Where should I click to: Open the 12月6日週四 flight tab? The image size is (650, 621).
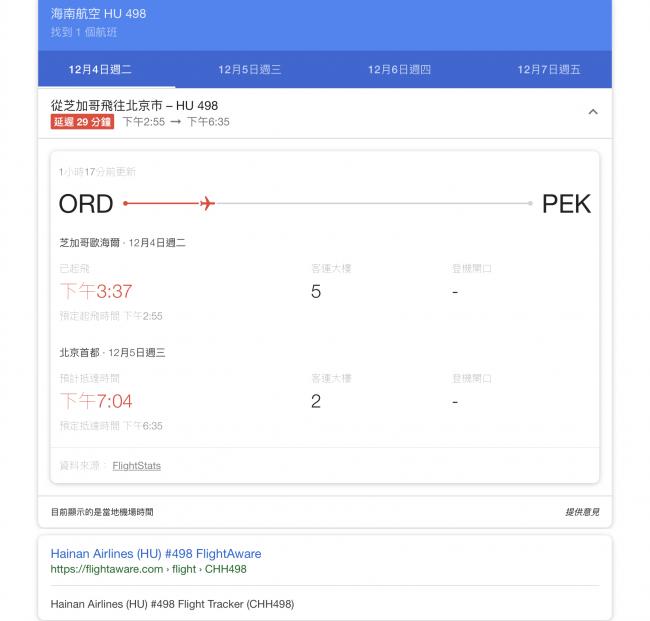tap(399, 70)
